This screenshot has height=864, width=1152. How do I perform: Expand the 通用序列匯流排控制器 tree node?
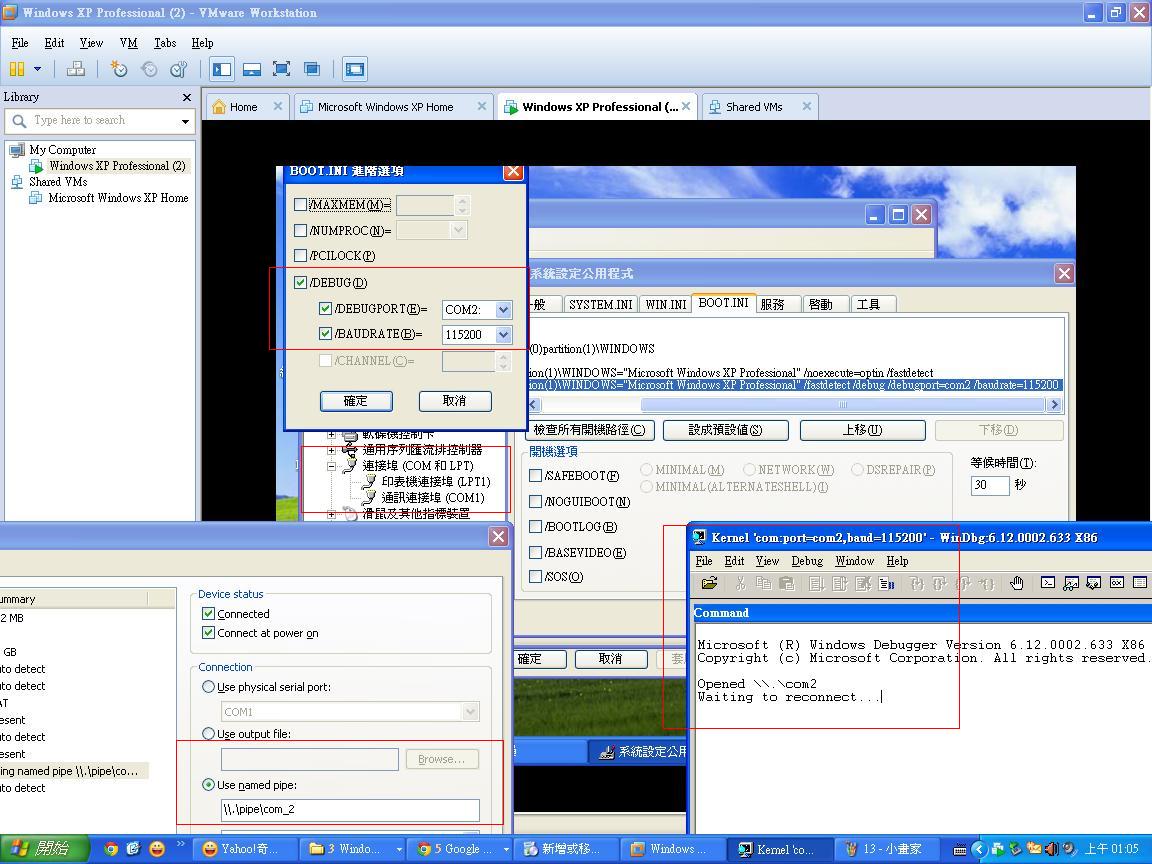pos(331,450)
